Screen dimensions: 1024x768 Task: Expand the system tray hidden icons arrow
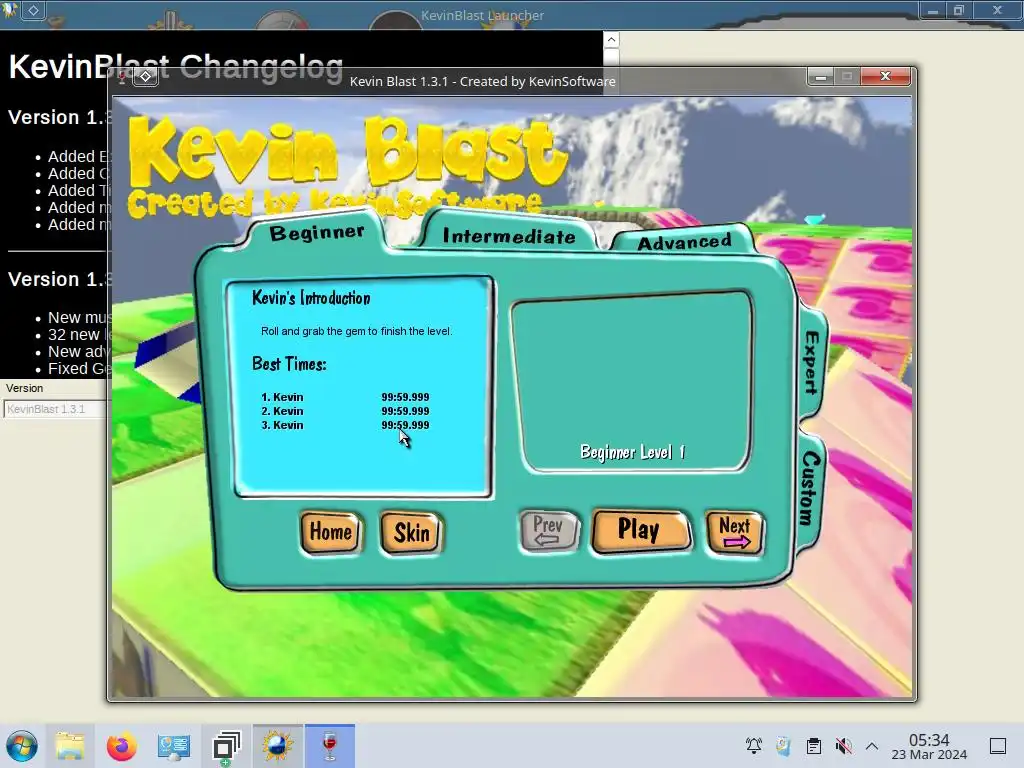tap(872, 746)
